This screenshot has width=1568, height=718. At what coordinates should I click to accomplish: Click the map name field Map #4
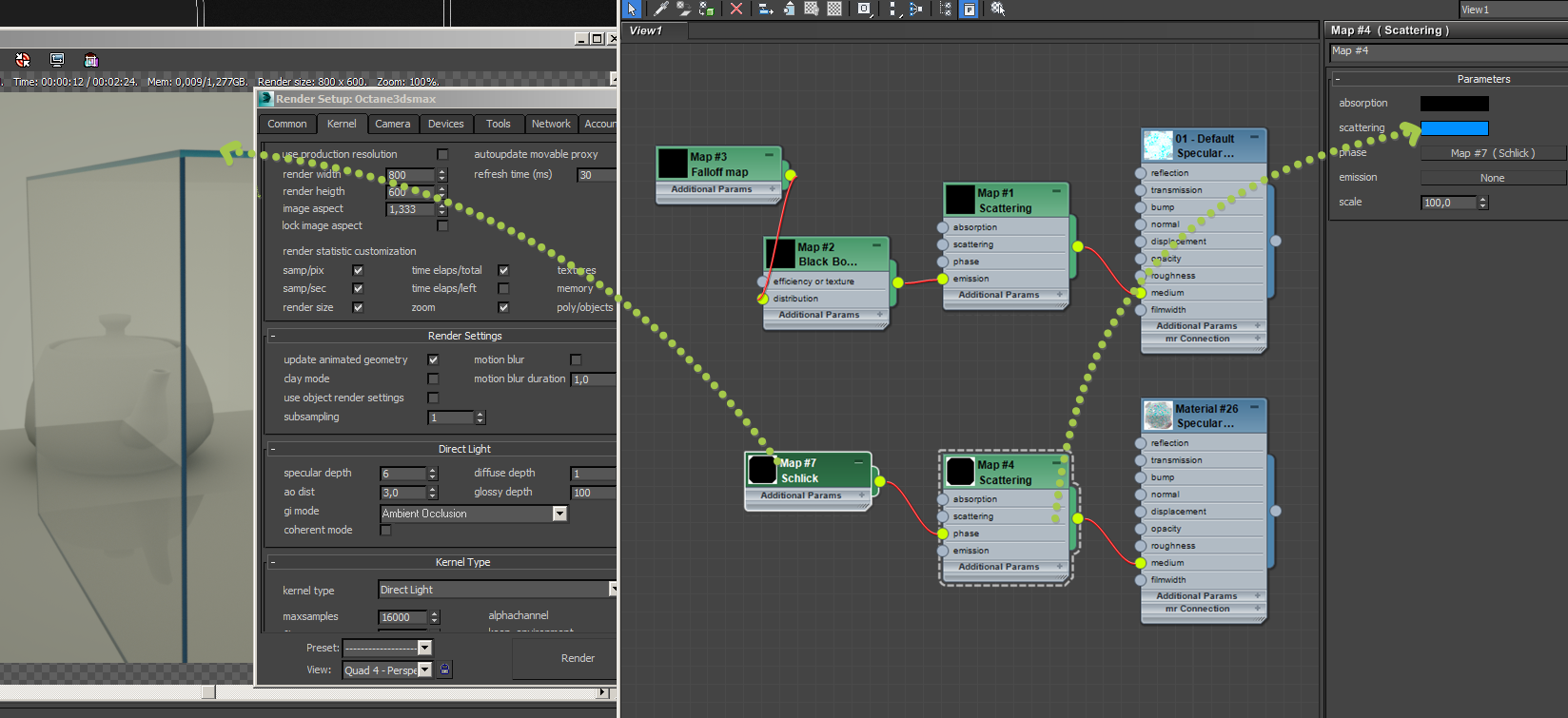pyautogui.click(x=1448, y=51)
